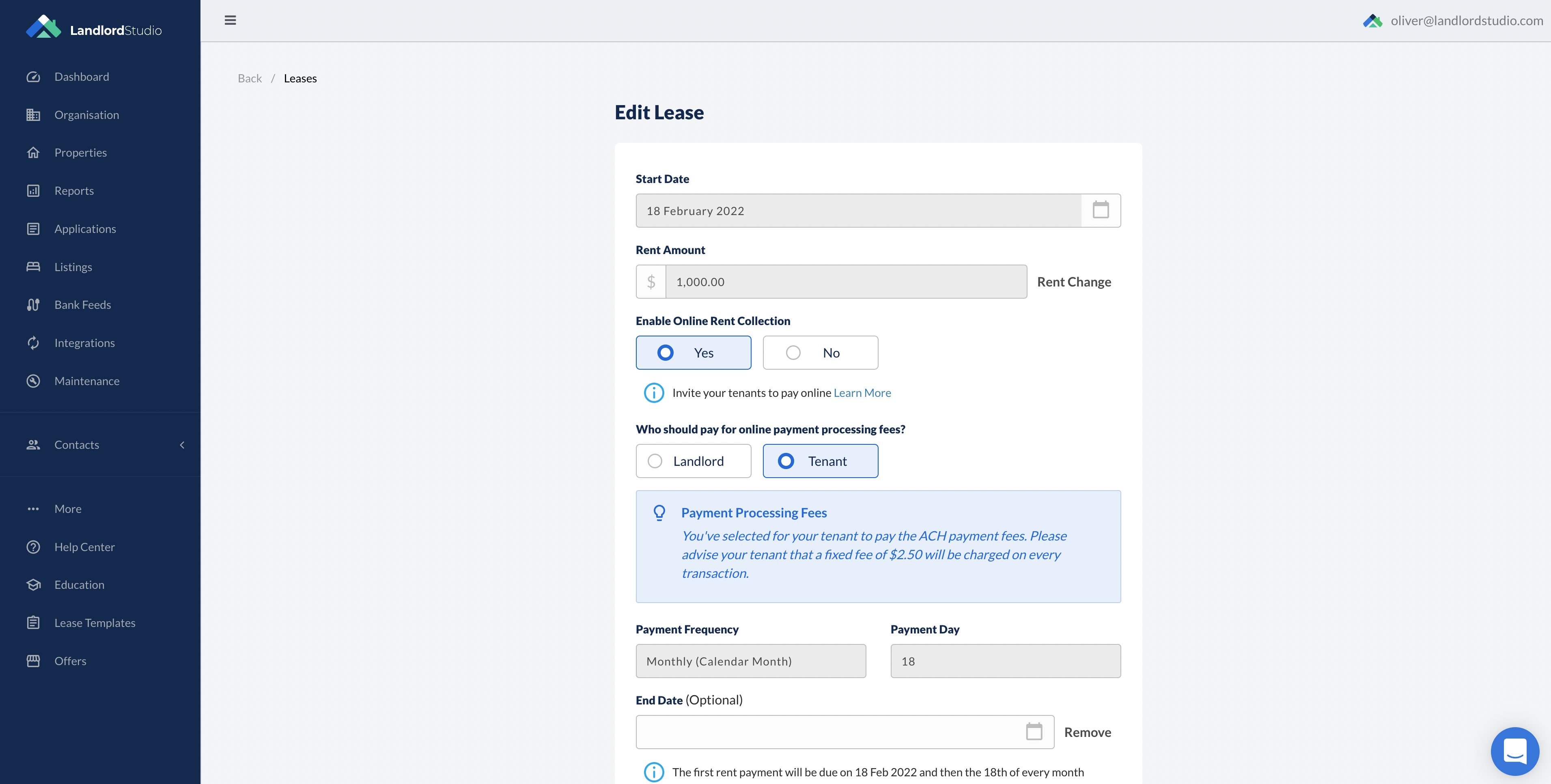Click the Help Center question icon
This screenshot has width=1551, height=784.
click(33, 547)
